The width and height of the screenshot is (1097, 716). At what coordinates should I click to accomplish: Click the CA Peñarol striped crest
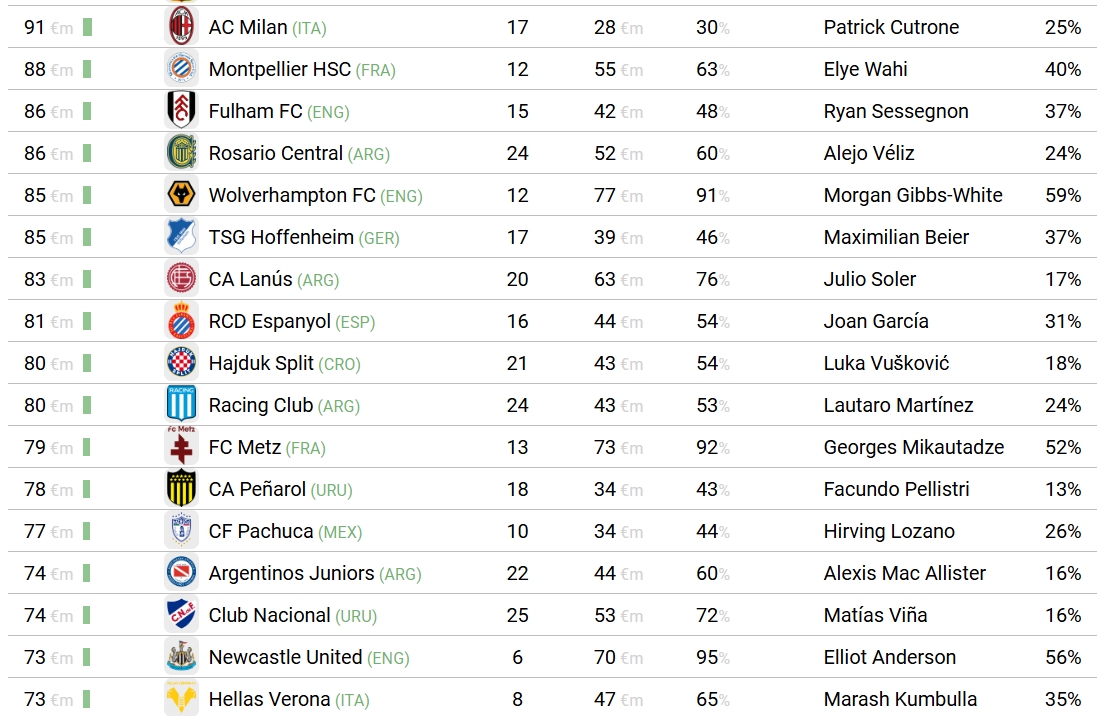(x=181, y=489)
